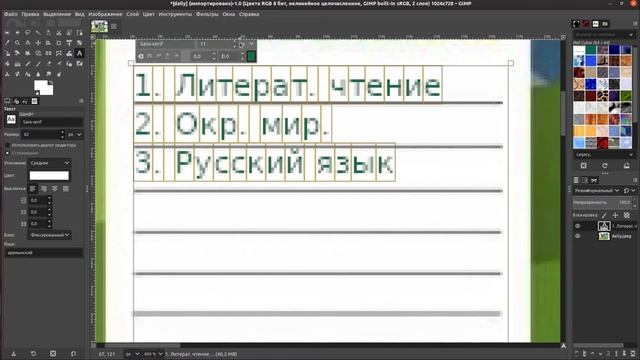The height and width of the screenshot is (360, 640).
Task: Lock position and size of layer
Action: 615,215
